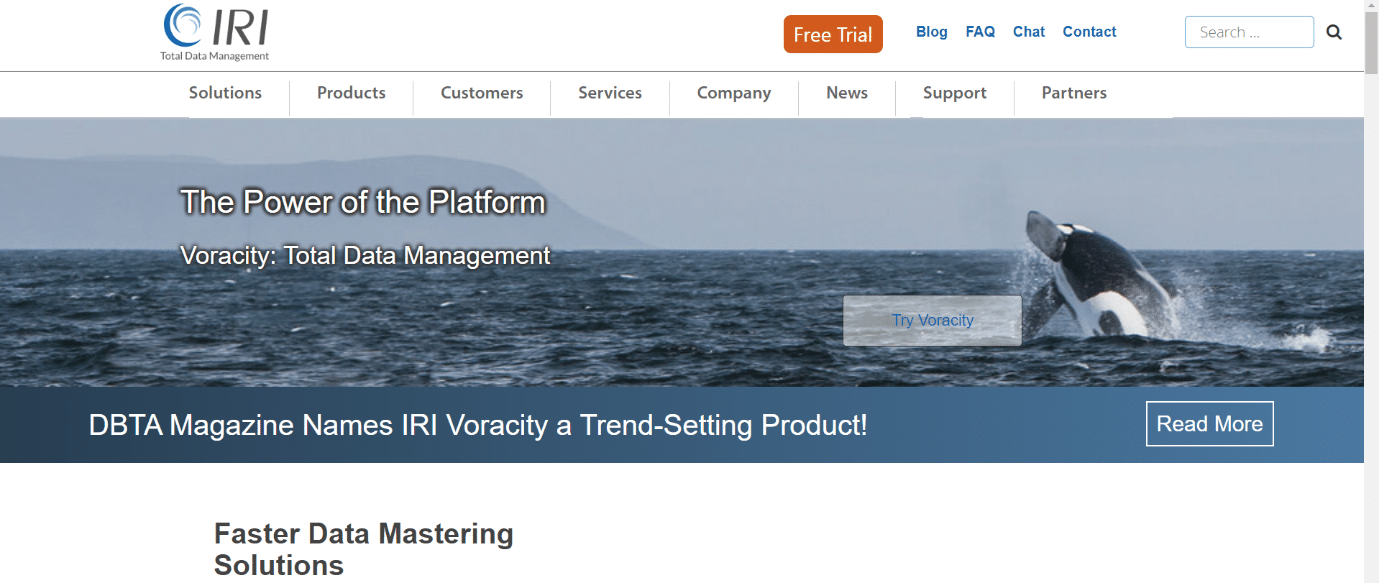Click the Try Voracity button
This screenshot has height=583, width=1379.
(x=932, y=320)
